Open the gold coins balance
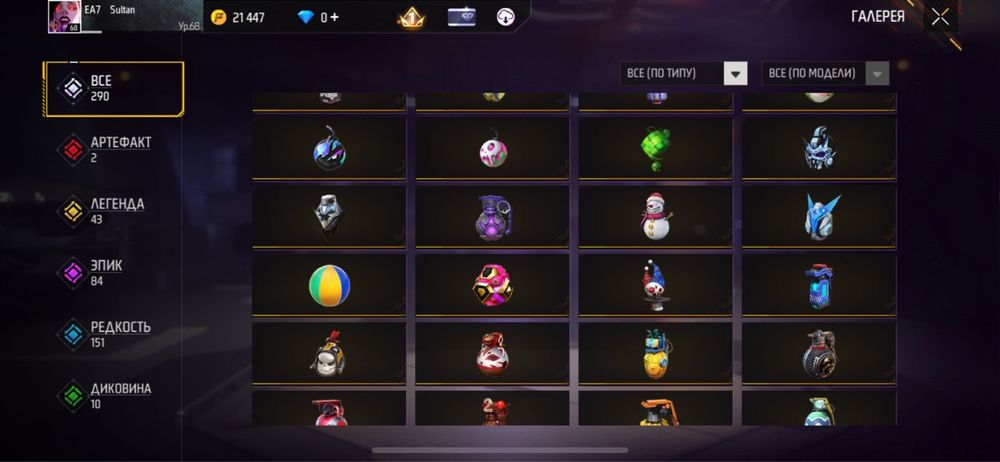The height and width of the screenshot is (462, 1000). click(238, 18)
